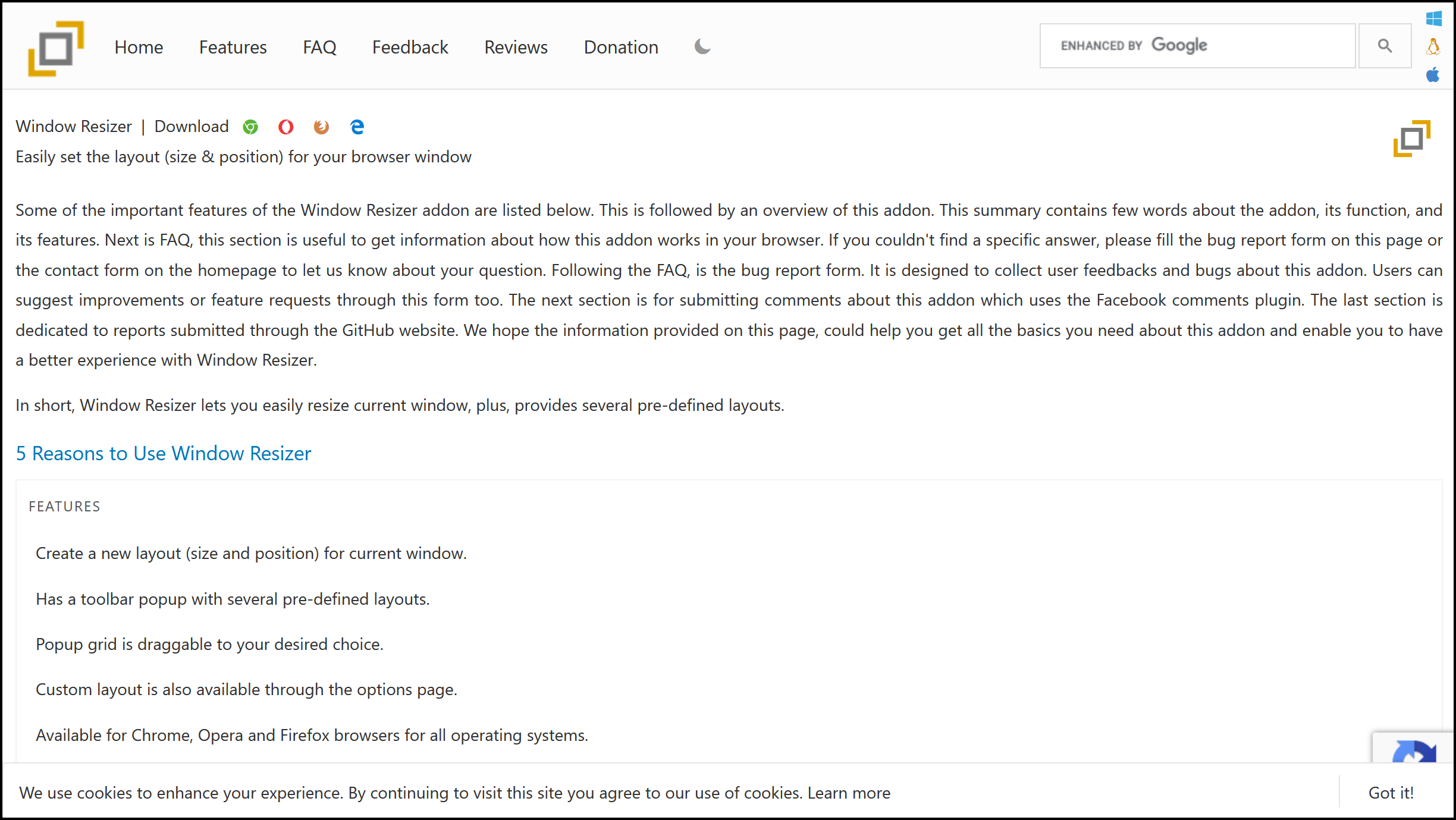Click the 'Easily set the layout' subtitle
1456x820 pixels.
pos(243,157)
